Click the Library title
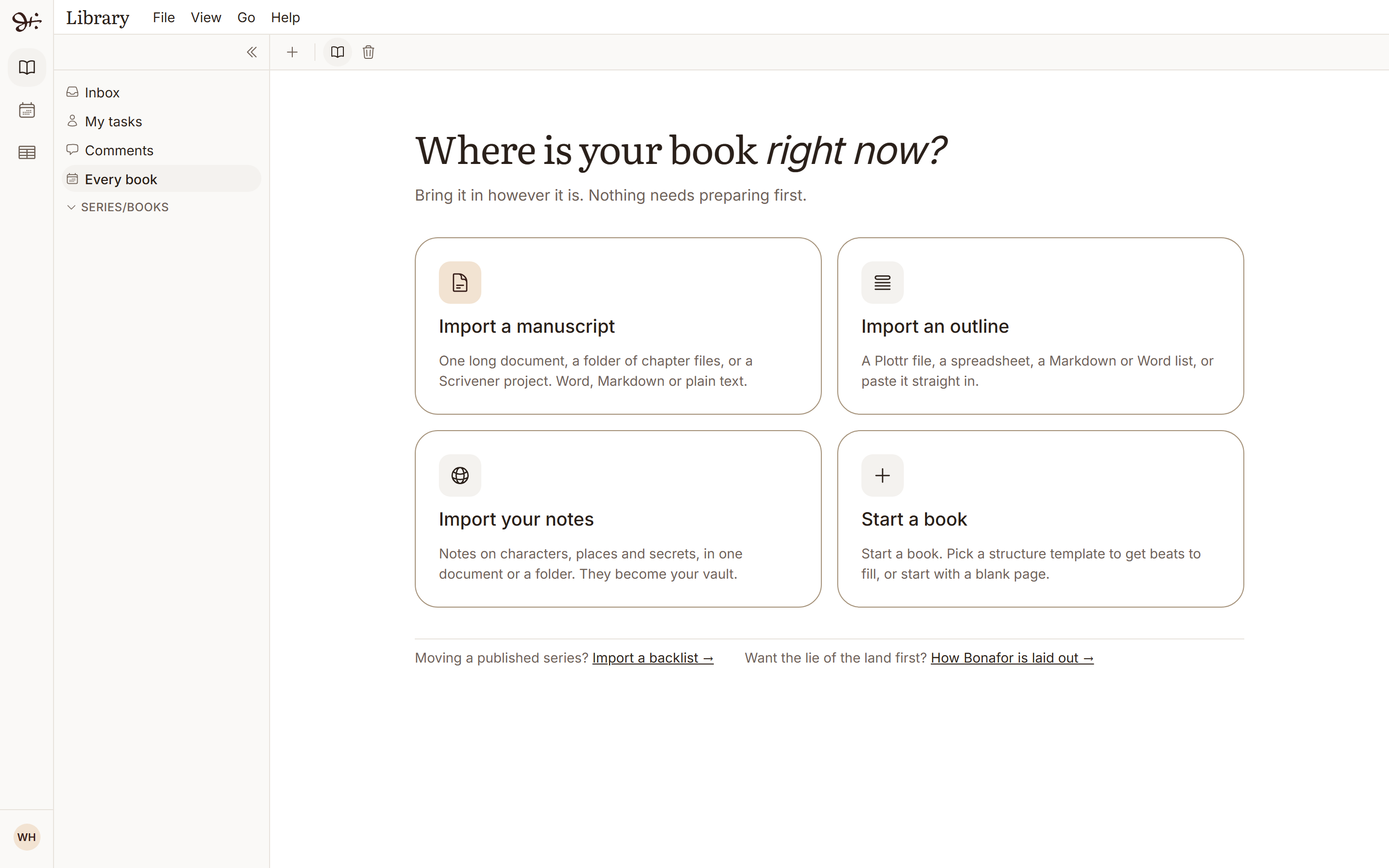 point(97,18)
